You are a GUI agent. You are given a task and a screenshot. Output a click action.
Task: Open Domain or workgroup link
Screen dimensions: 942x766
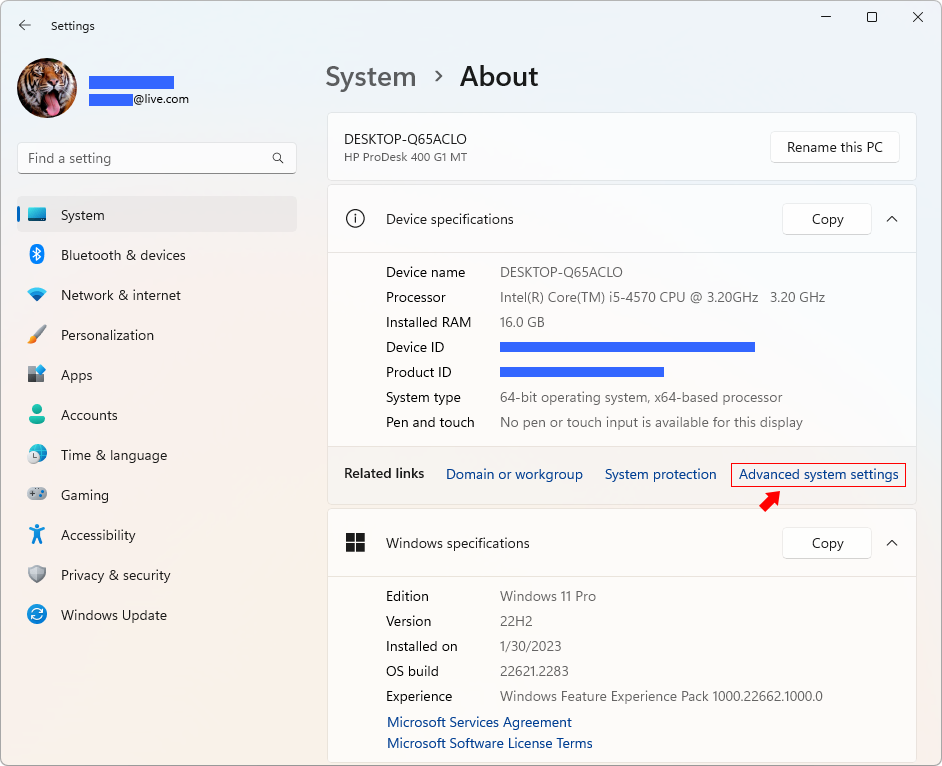tap(514, 474)
